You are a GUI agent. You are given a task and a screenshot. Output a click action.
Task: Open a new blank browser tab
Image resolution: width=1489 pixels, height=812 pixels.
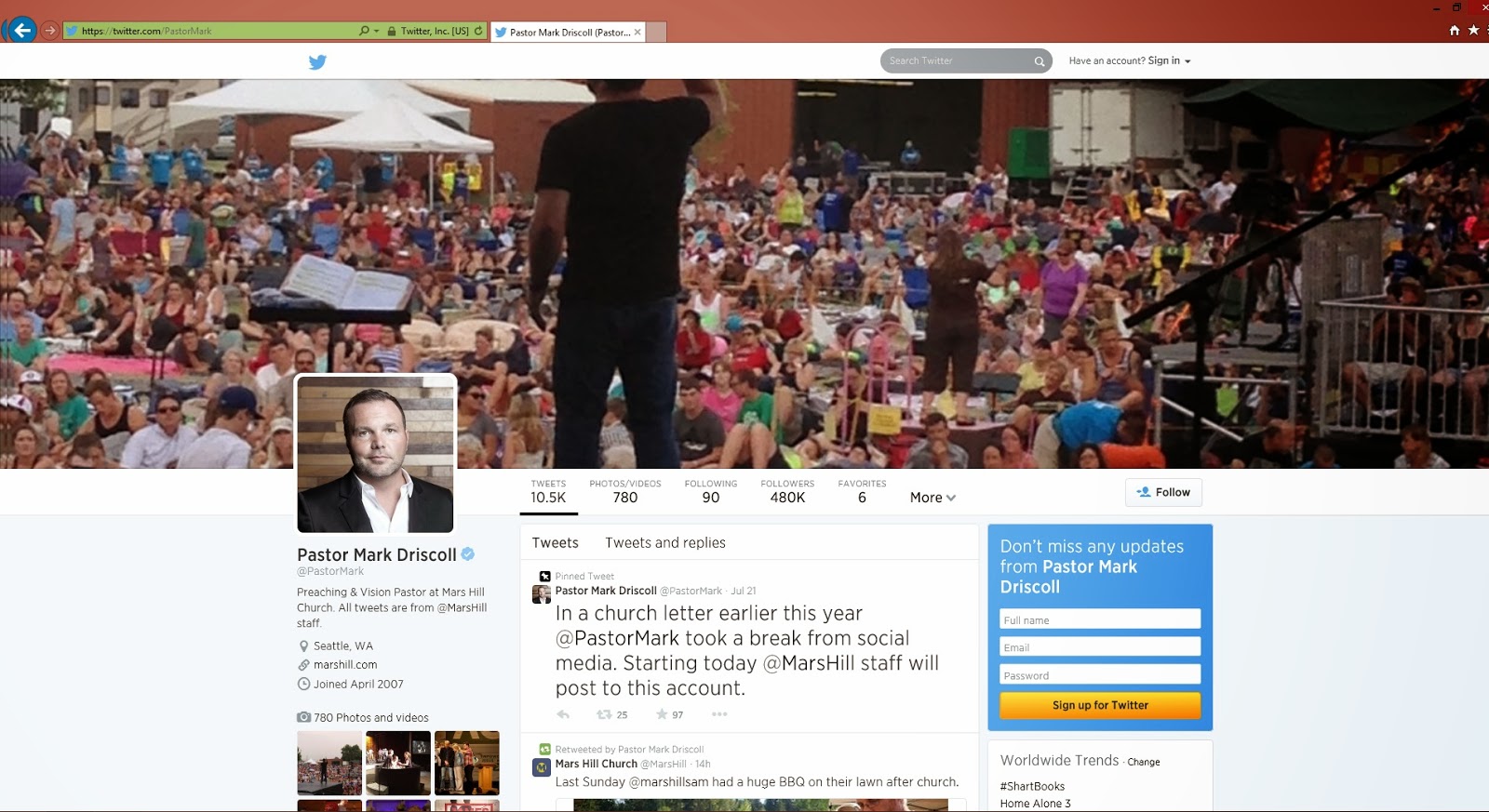click(x=656, y=32)
